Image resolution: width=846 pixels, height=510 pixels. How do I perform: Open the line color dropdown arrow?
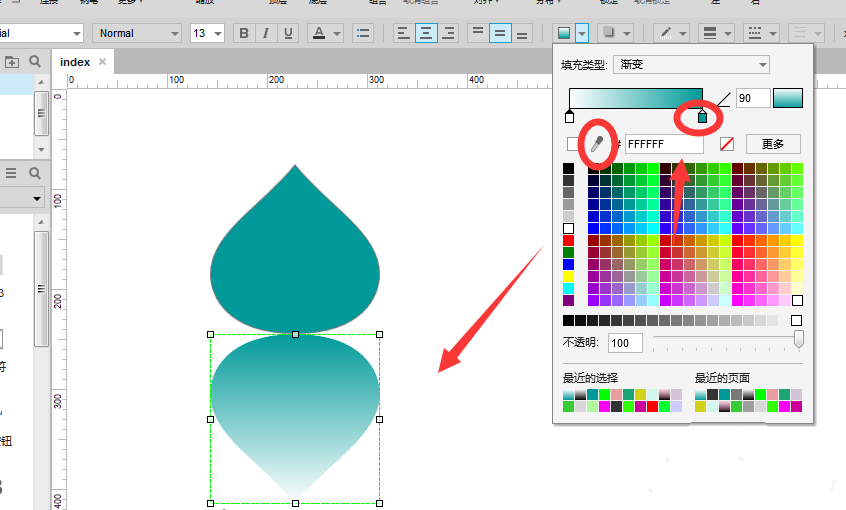[x=683, y=33]
